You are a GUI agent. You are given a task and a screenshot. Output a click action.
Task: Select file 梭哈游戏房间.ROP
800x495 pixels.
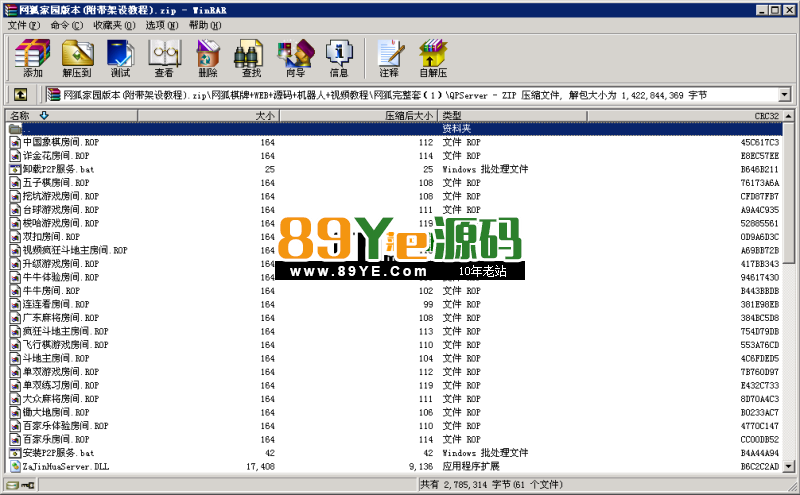[61, 223]
